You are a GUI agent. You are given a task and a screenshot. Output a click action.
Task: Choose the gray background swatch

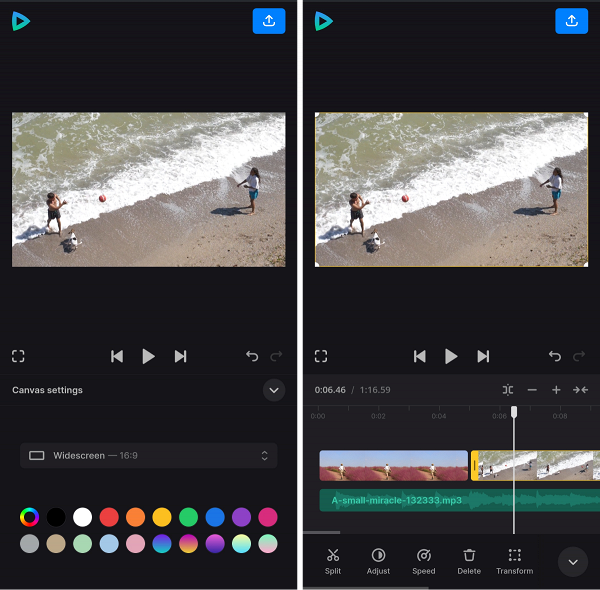(29, 544)
